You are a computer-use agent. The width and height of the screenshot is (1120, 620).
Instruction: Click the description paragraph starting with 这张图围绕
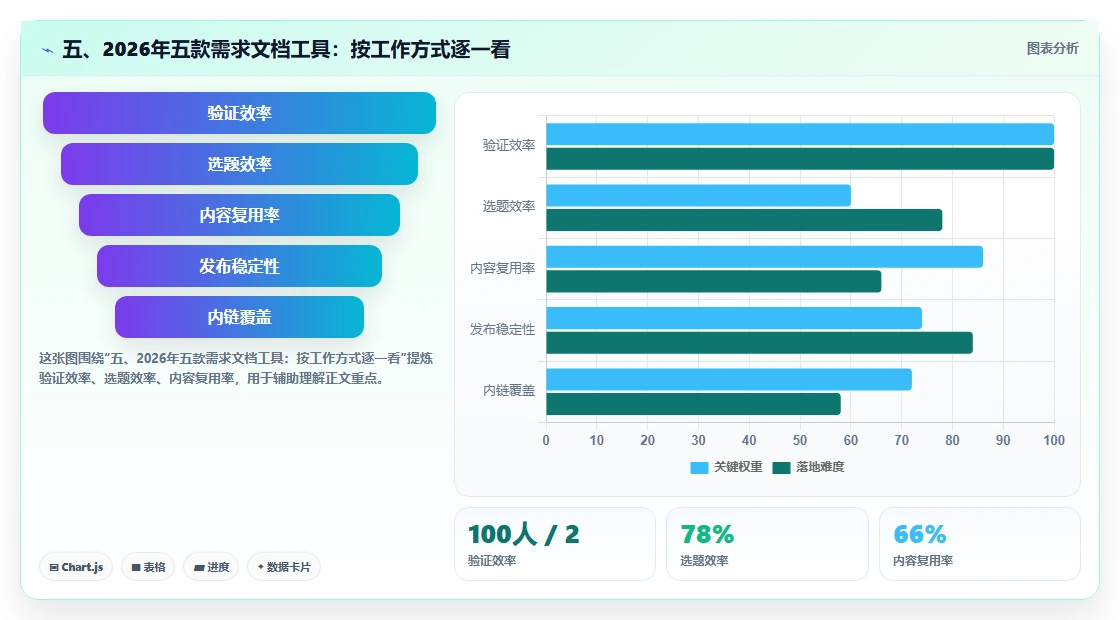coord(236,369)
